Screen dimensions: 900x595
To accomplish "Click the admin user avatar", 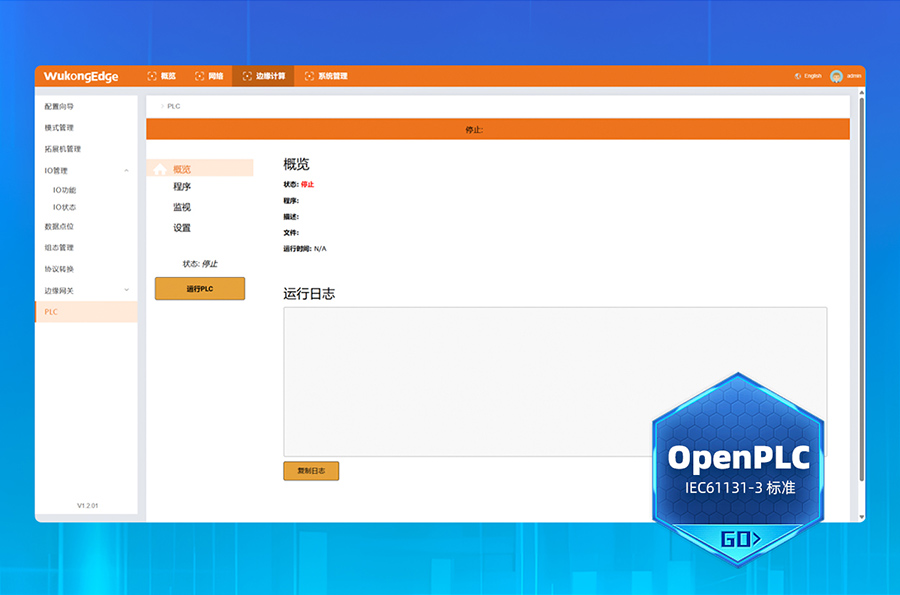I will point(836,76).
